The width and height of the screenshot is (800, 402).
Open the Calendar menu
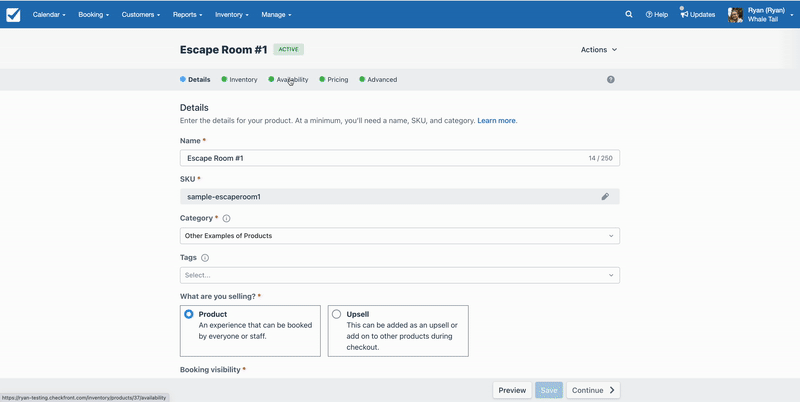(49, 15)
